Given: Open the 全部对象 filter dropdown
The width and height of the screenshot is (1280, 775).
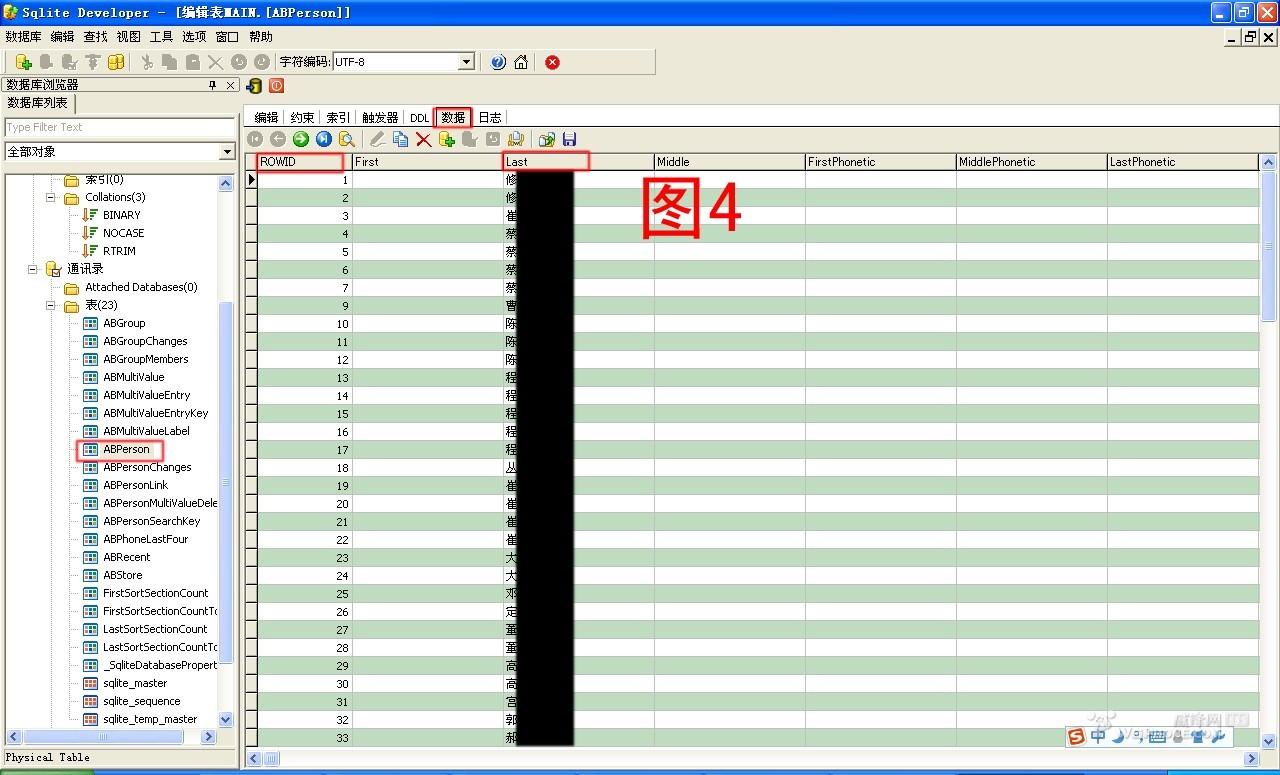Looking at the screenshot, I should 227,152.
